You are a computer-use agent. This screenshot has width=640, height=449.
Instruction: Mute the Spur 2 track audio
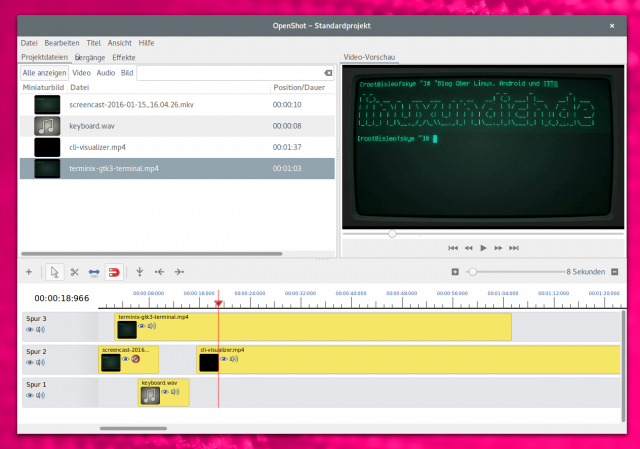(41, 362)
